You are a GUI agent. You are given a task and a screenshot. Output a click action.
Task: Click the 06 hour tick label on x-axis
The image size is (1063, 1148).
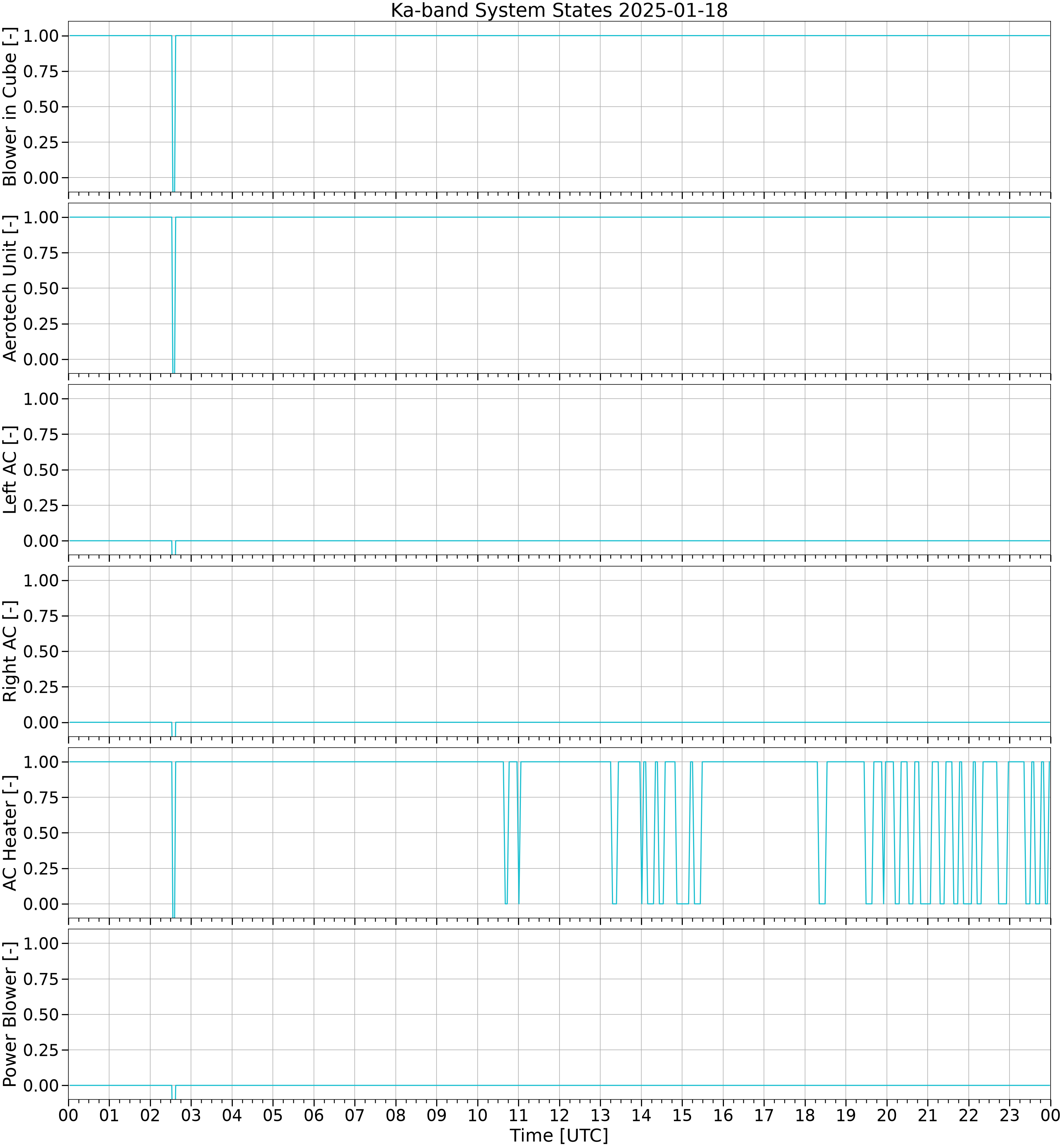(314, 1116)
